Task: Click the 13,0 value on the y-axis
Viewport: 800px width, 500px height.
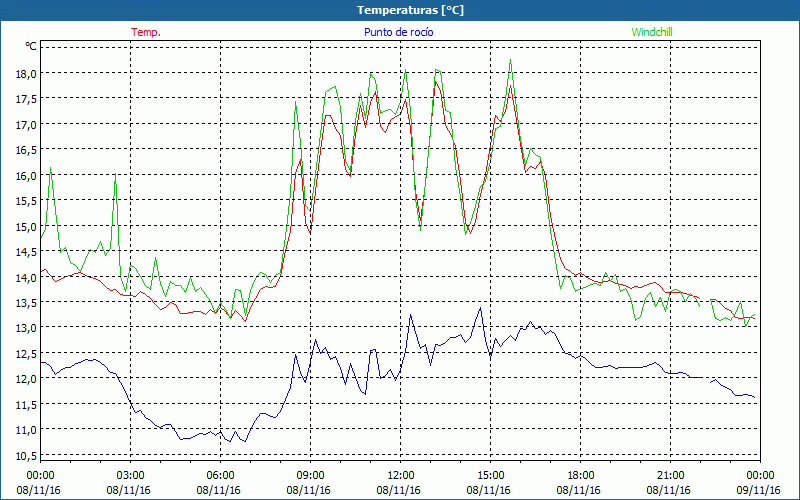Action: pos(26,328)
